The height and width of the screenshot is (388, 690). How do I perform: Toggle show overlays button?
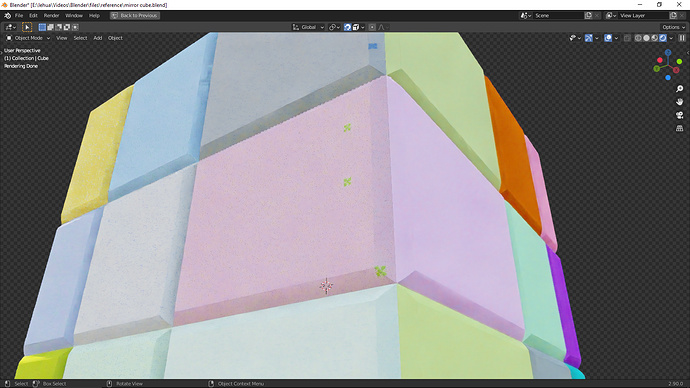608,38
